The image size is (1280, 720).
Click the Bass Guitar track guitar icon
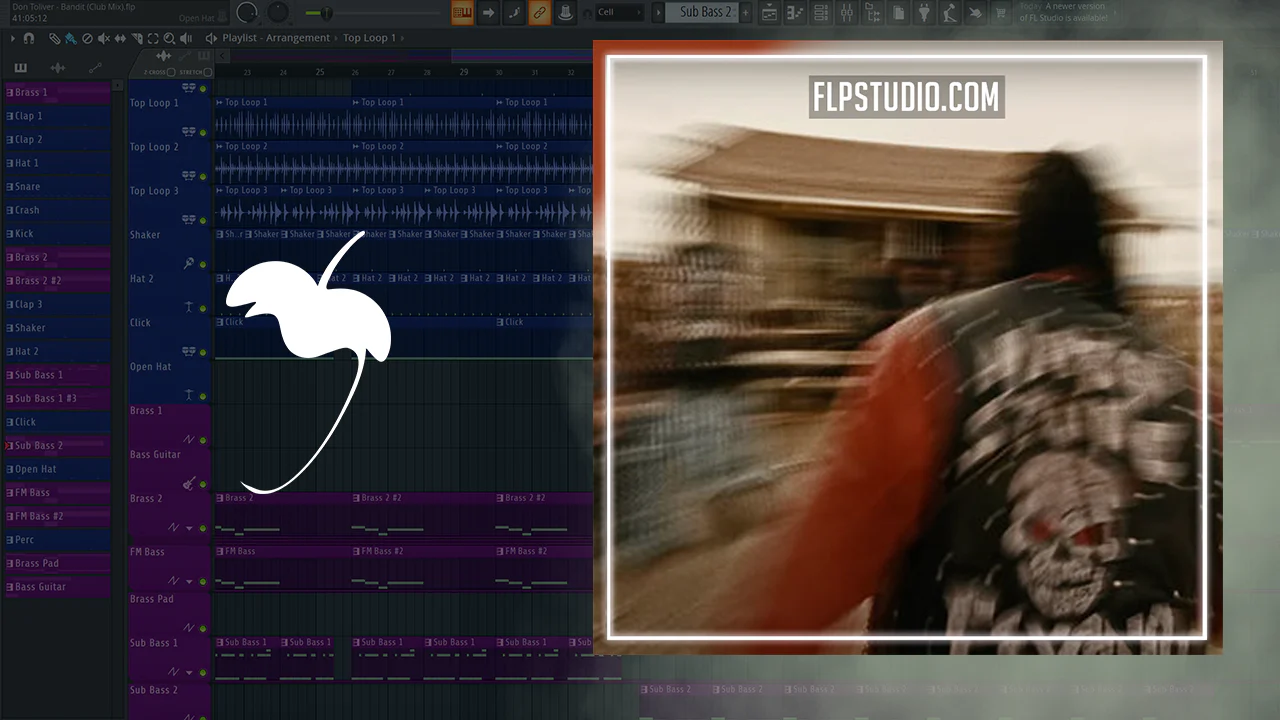188,484
